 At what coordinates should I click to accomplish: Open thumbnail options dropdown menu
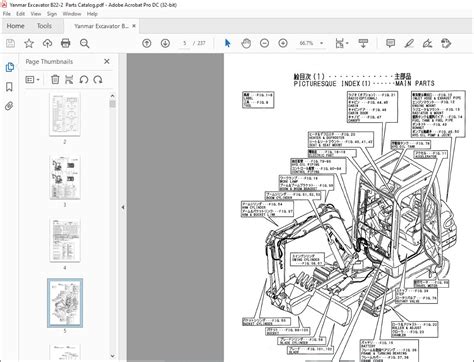coord(33,80)
